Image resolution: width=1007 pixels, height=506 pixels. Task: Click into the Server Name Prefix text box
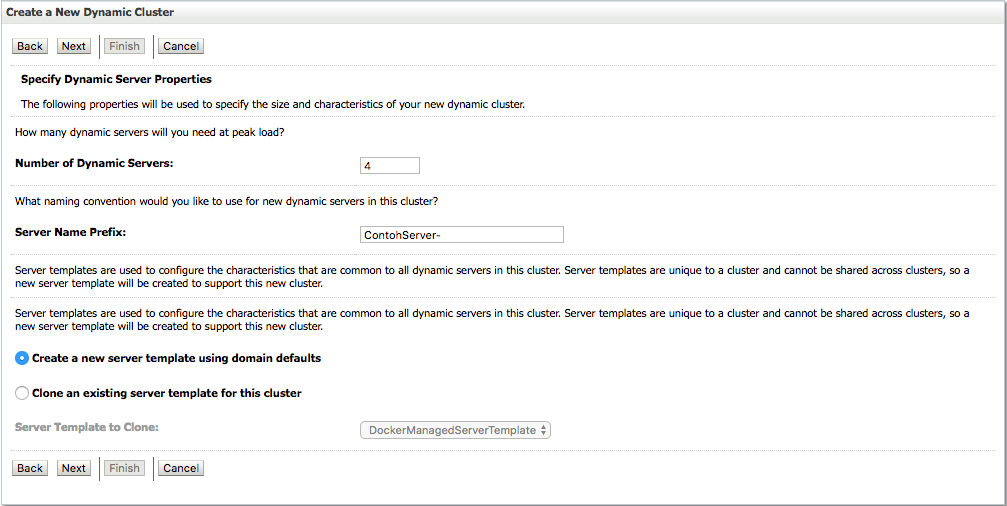(x=462, y=234)
